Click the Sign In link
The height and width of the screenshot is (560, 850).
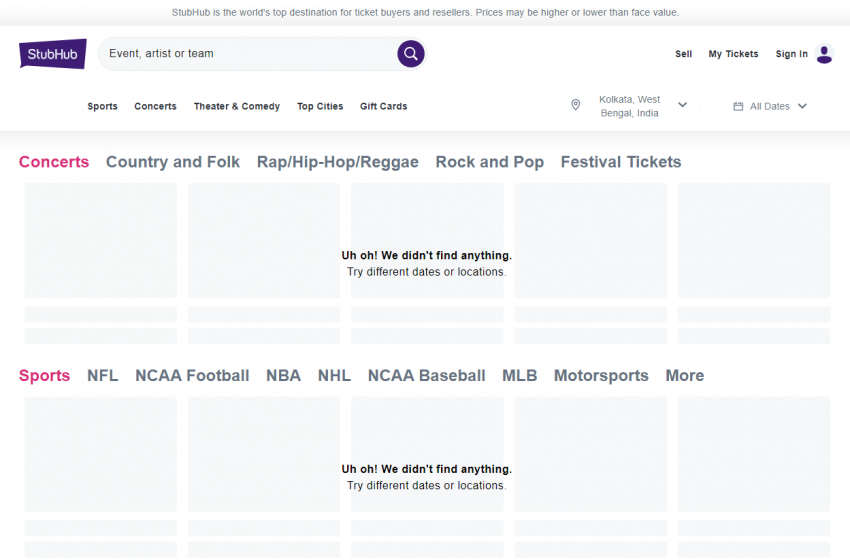click(x=791, y=54)
